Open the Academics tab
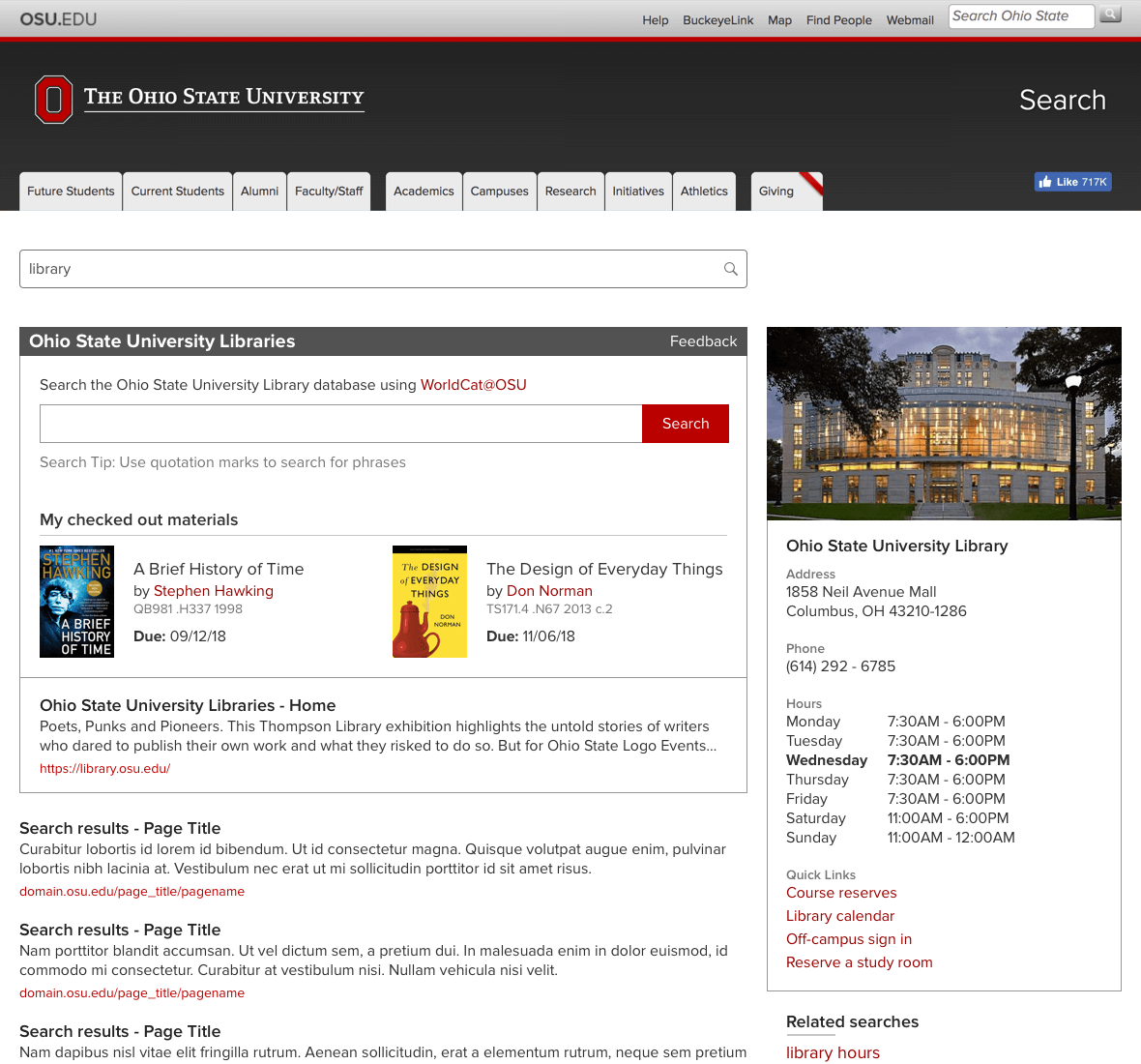The width and height of the screenshot is (1141, 1064). [x=424, y=192]
